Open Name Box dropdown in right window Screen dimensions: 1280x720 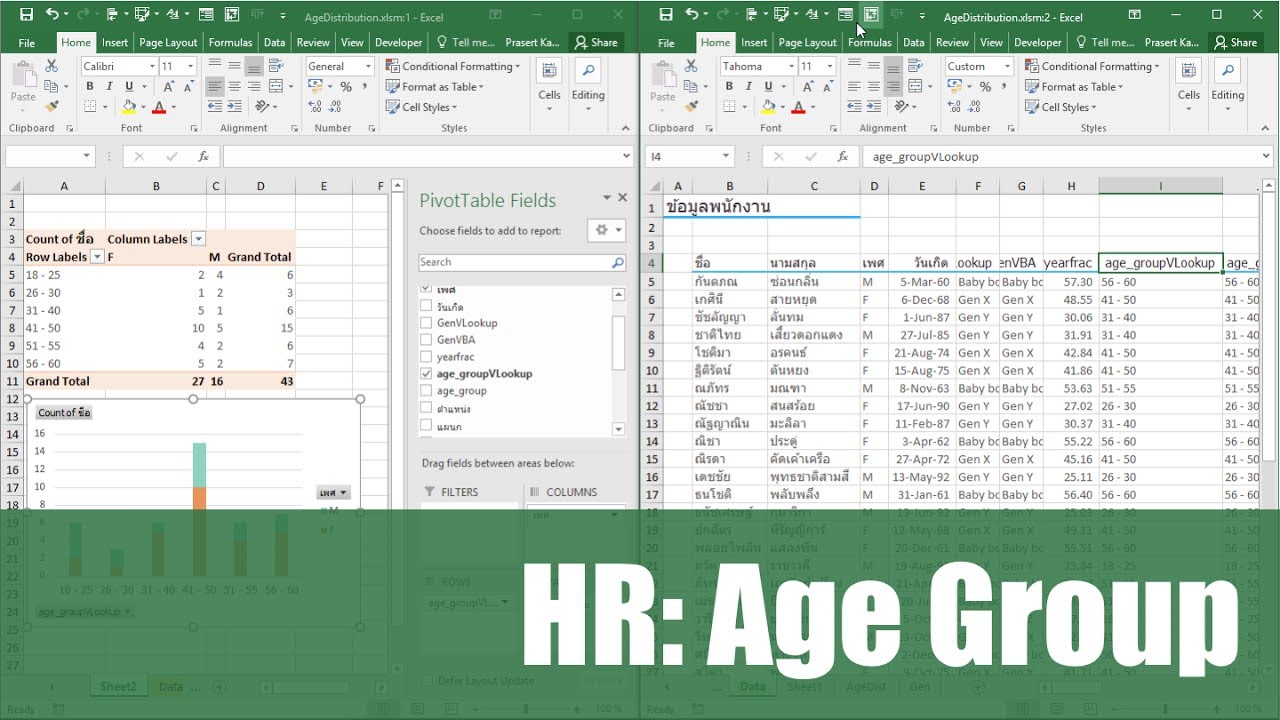click(726, 157)
